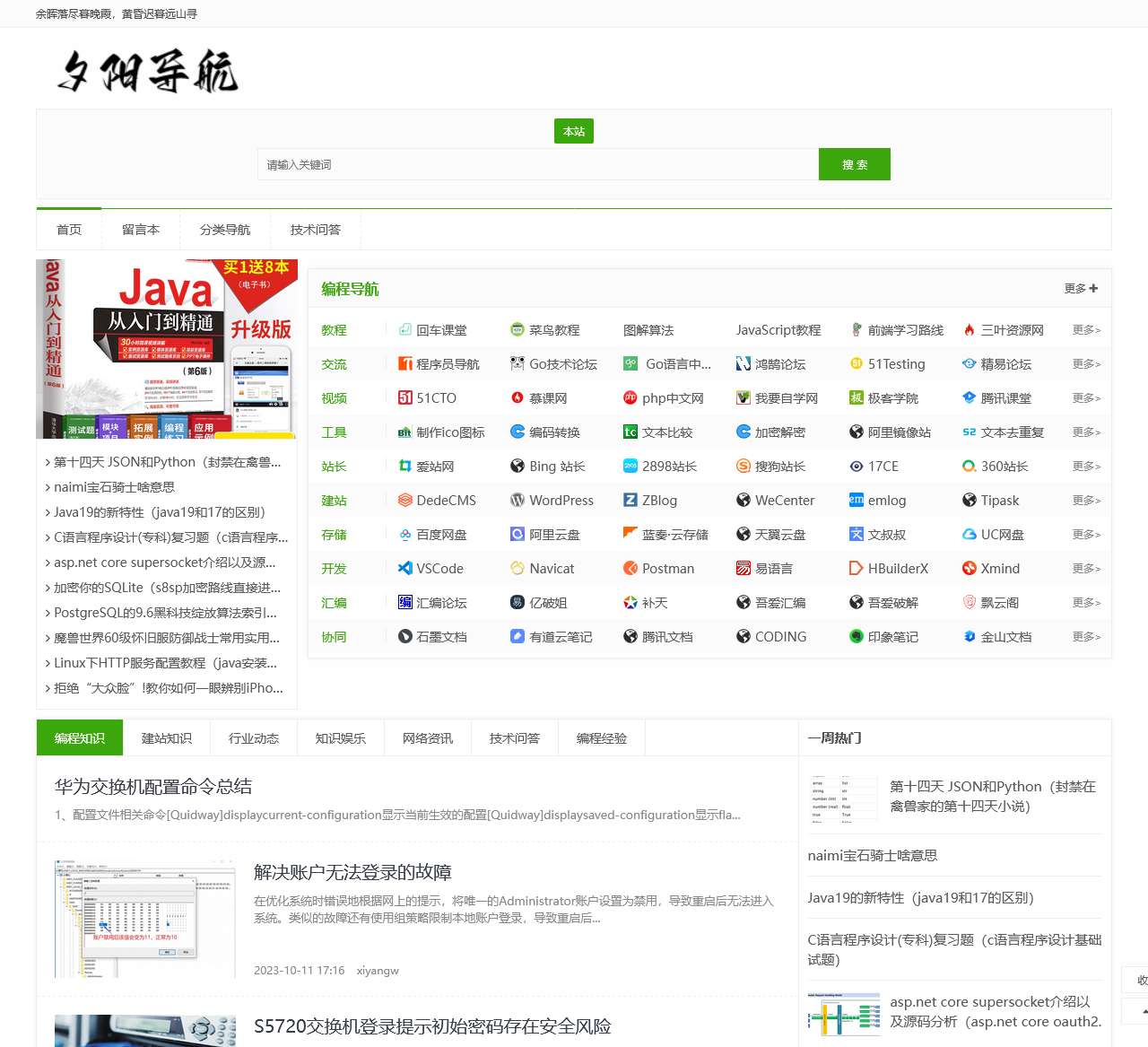Click the php中文网 icon
1148x1047 pixels.
[x=631, y=398]
